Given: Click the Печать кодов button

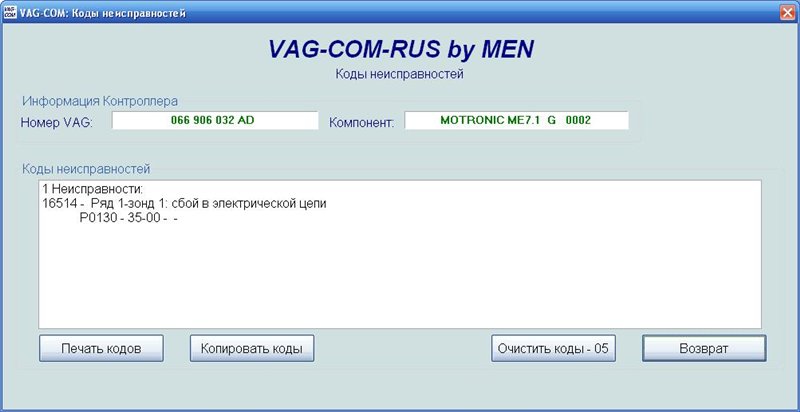Looking at the screenshot, I should pos(101,348).
